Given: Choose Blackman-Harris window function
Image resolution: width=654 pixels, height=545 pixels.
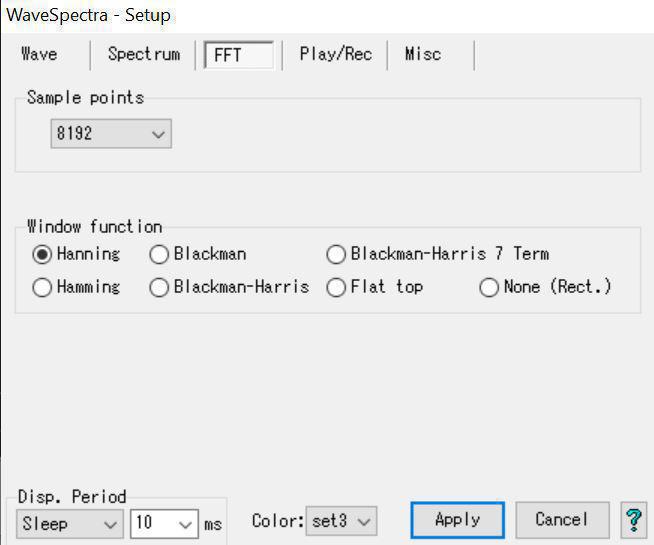Looking at the screenshot, I should click(159, 287).
